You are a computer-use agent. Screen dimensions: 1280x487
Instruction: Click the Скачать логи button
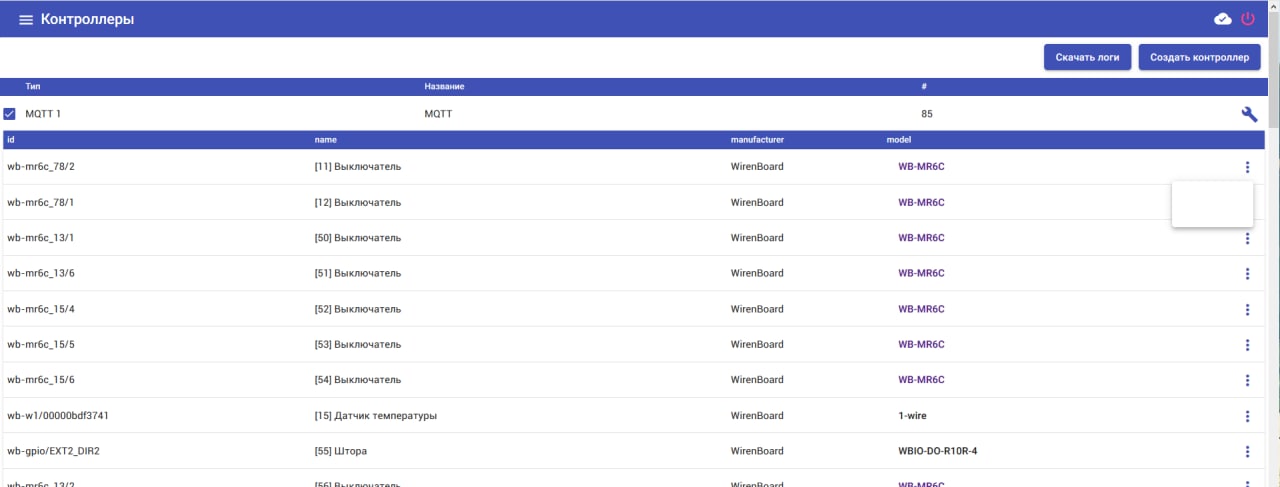click(1087, 57)
